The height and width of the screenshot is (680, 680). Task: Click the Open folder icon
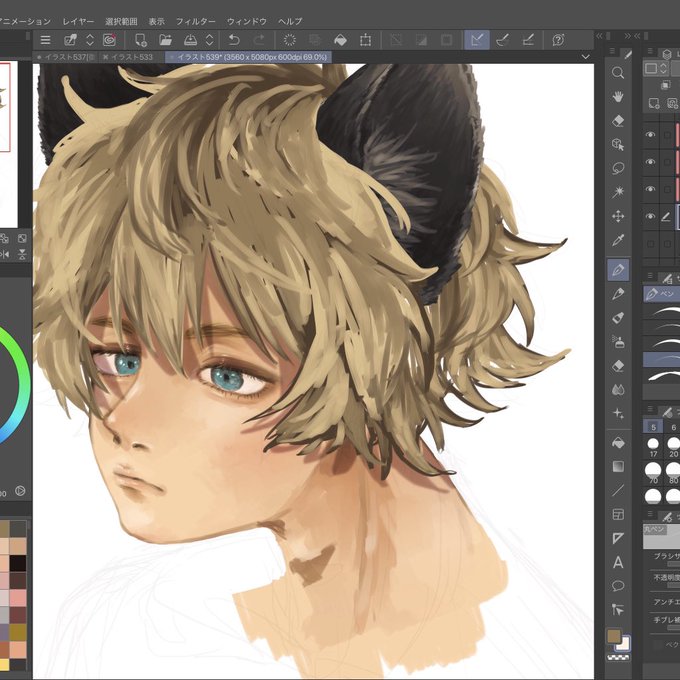[165, 40]
